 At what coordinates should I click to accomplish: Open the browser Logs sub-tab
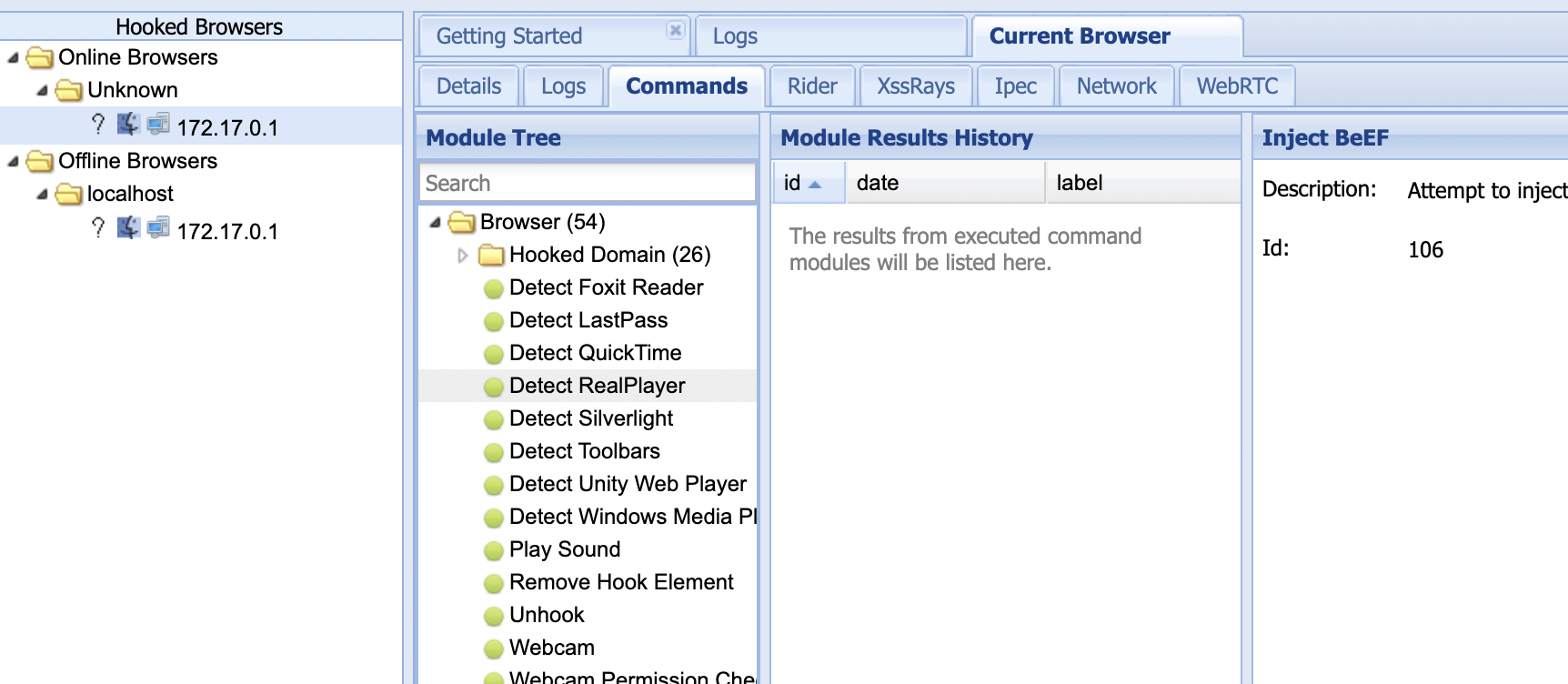(563, 86)
